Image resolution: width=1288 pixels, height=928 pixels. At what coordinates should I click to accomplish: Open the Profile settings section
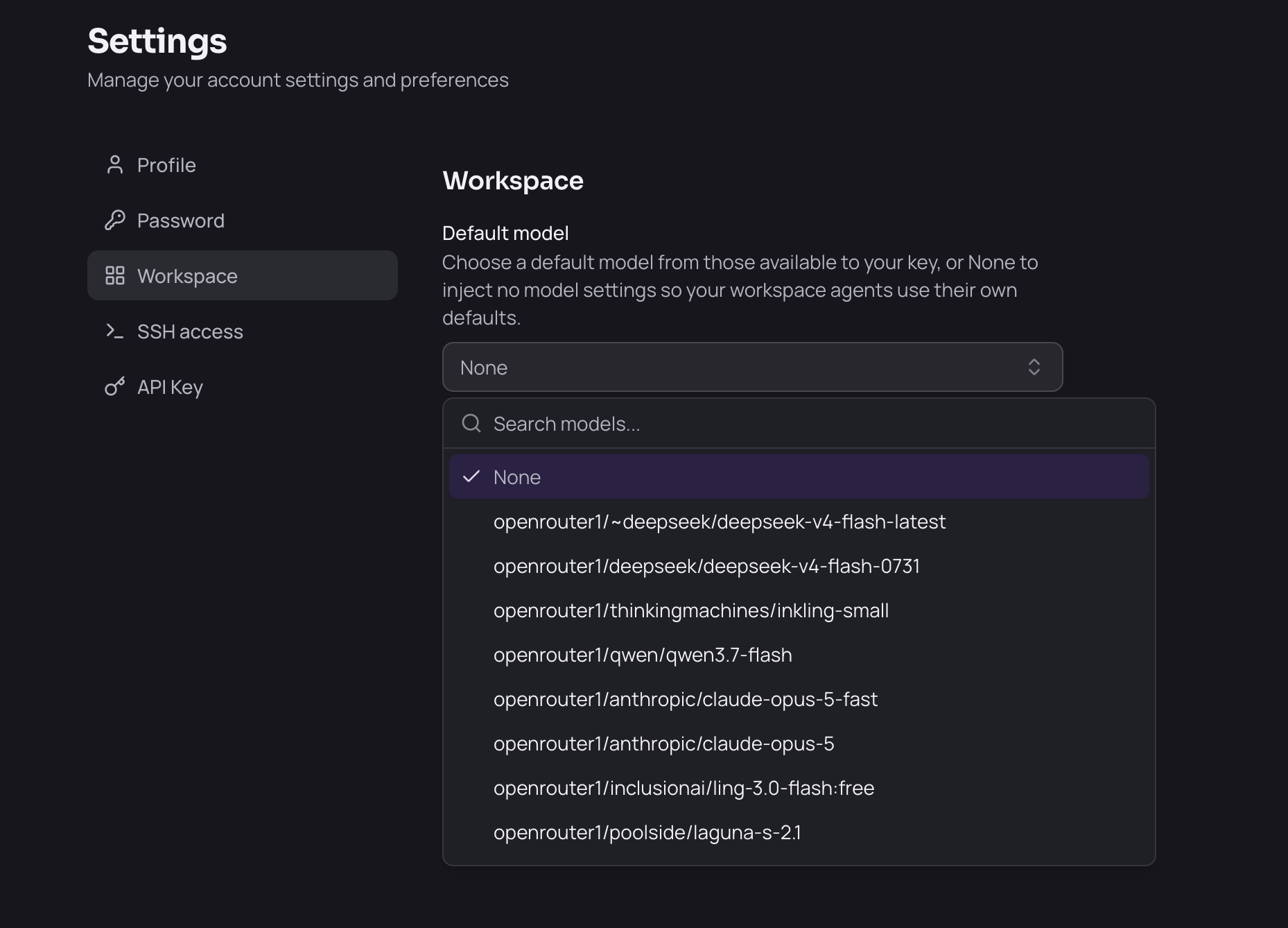243,165
